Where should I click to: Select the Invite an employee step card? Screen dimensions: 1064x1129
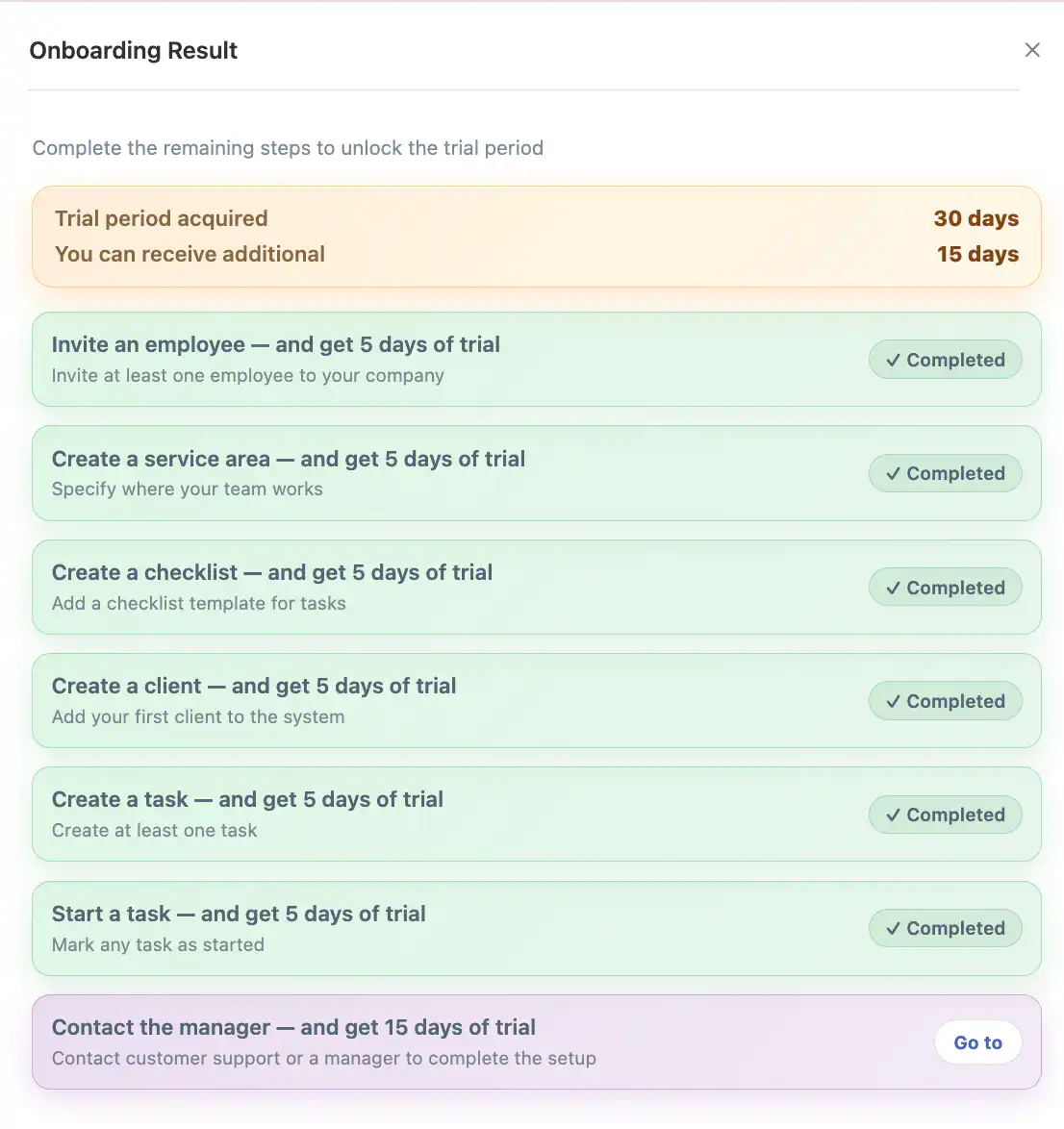[x=536, y=360]
